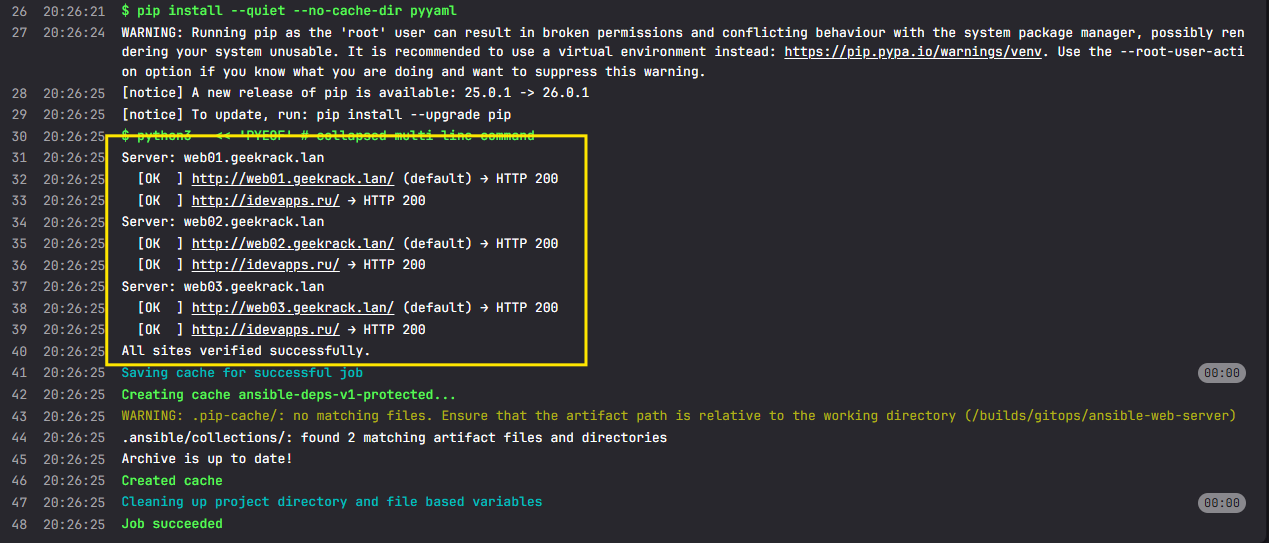Open idevapps.ru link on log line 39
The height and width of the screenshot is (543, 1269).
pos(265,329)
